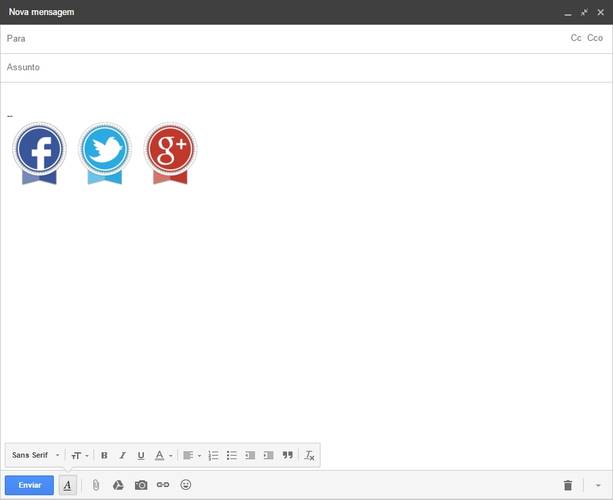Open more options arrow beside trash
This screenshot has height=500, width=613.
[598, 486]
